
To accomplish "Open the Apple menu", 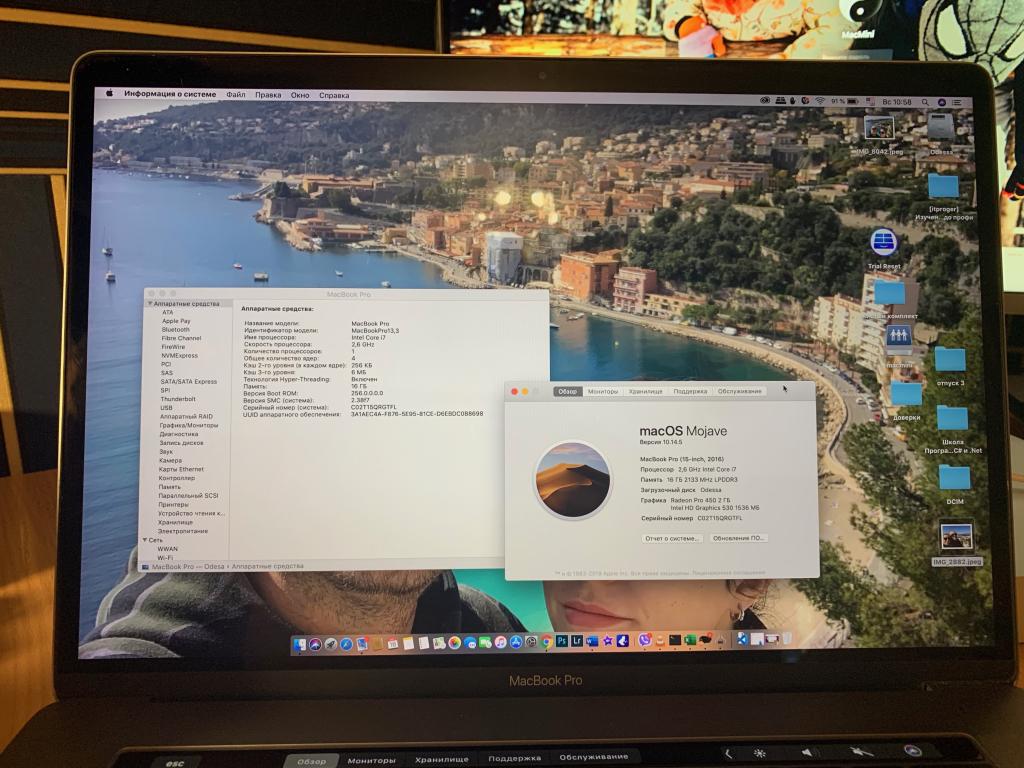I will [110, 93].
